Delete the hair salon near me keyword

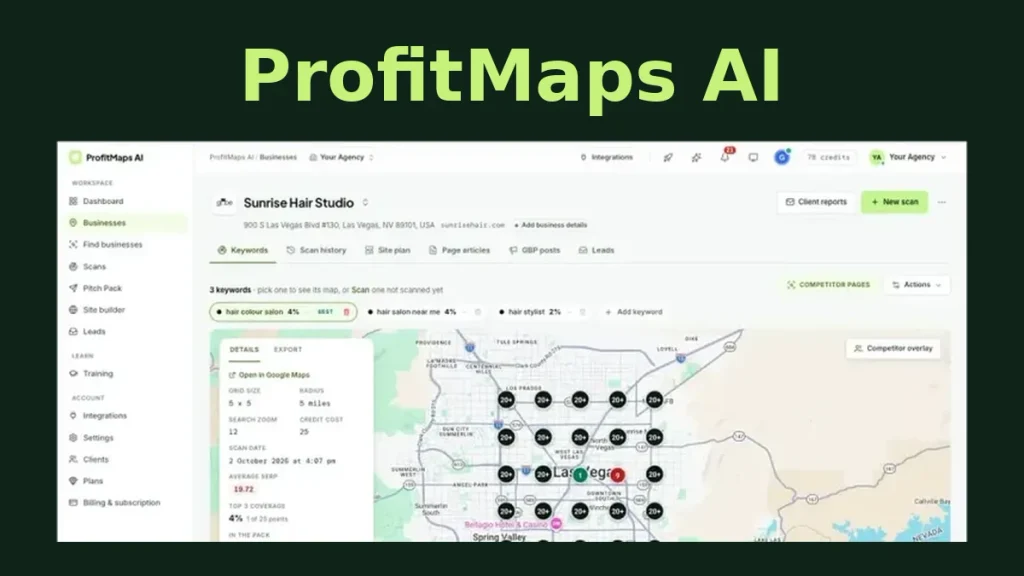pos(478,312)
